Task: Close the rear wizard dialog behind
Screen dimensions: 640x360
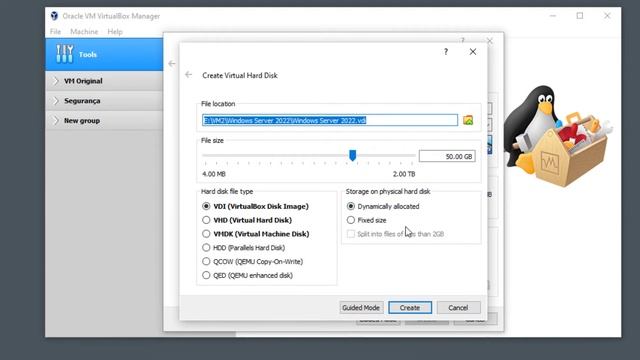Action: pos(490,41)
